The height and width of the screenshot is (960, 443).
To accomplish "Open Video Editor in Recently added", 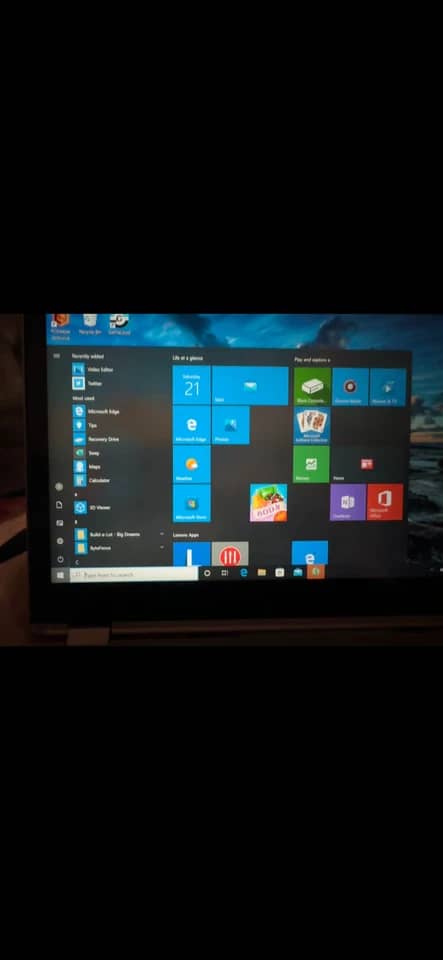I will (x=93, y=369).
